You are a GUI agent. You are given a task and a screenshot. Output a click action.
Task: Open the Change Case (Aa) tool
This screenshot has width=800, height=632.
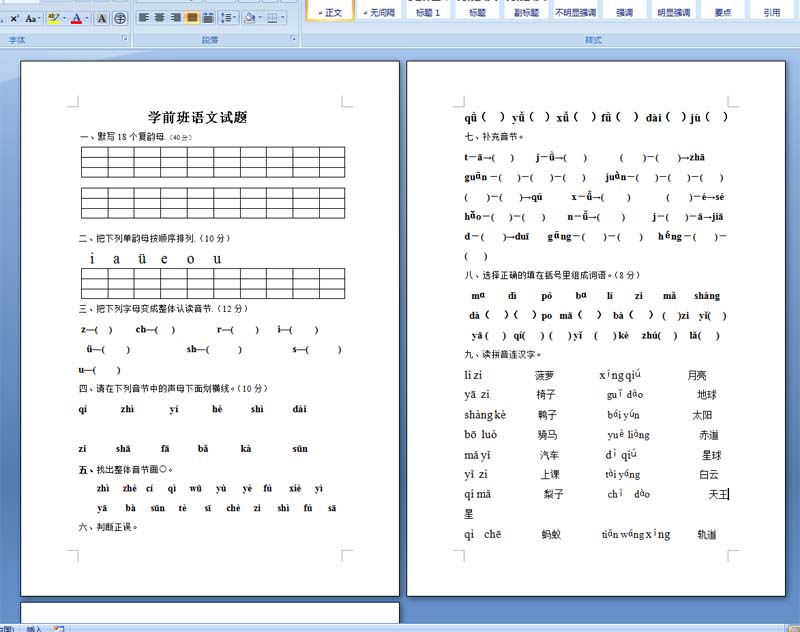point(30,19)
